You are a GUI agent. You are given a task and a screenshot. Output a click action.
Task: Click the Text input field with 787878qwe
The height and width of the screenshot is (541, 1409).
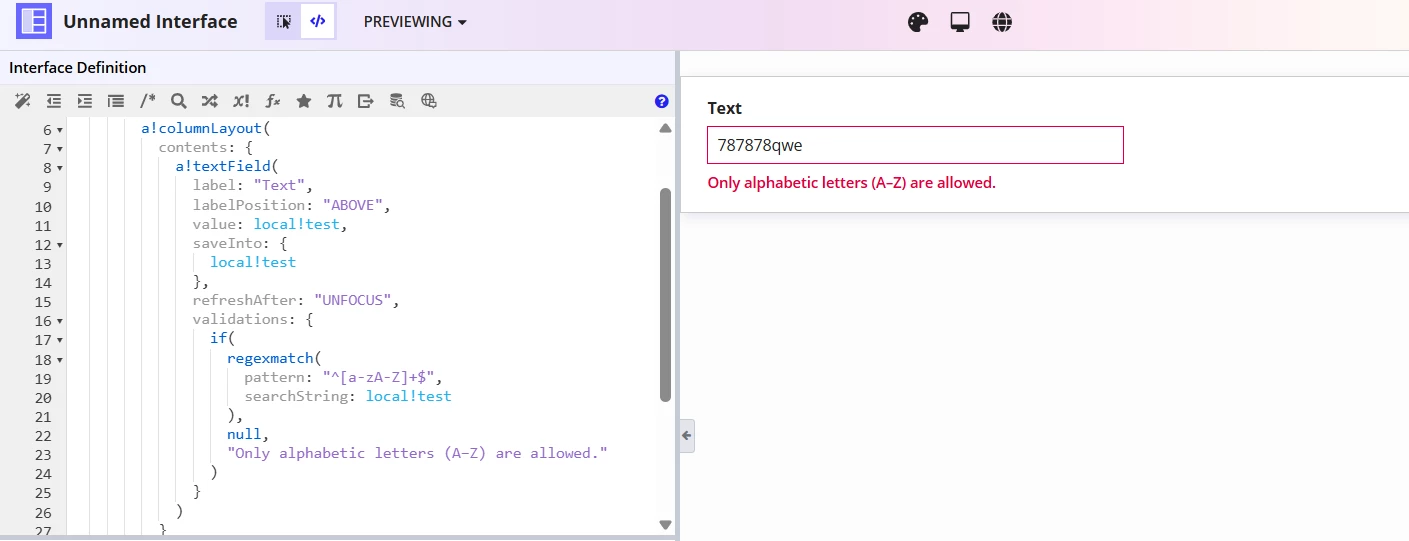pos(915,145)
